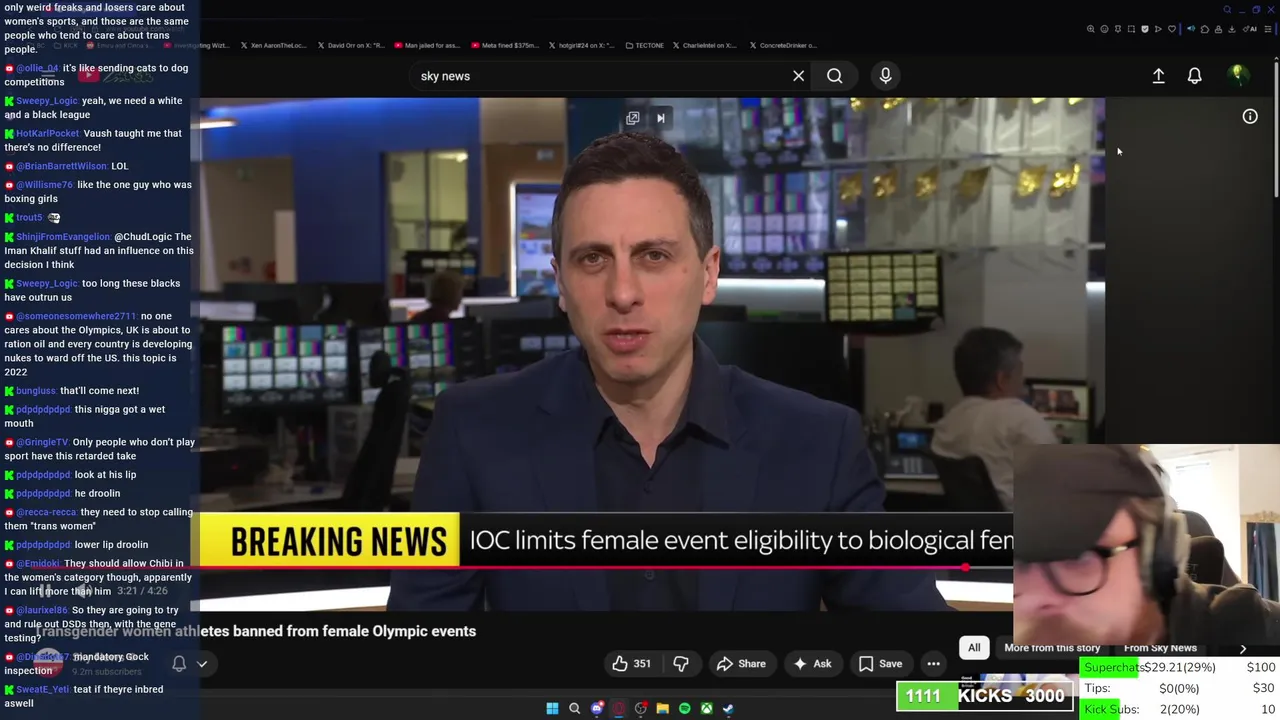Screen dimensions: 1280x720
Task: Open browser easy setup menu icon
Action: point(1268,29)
